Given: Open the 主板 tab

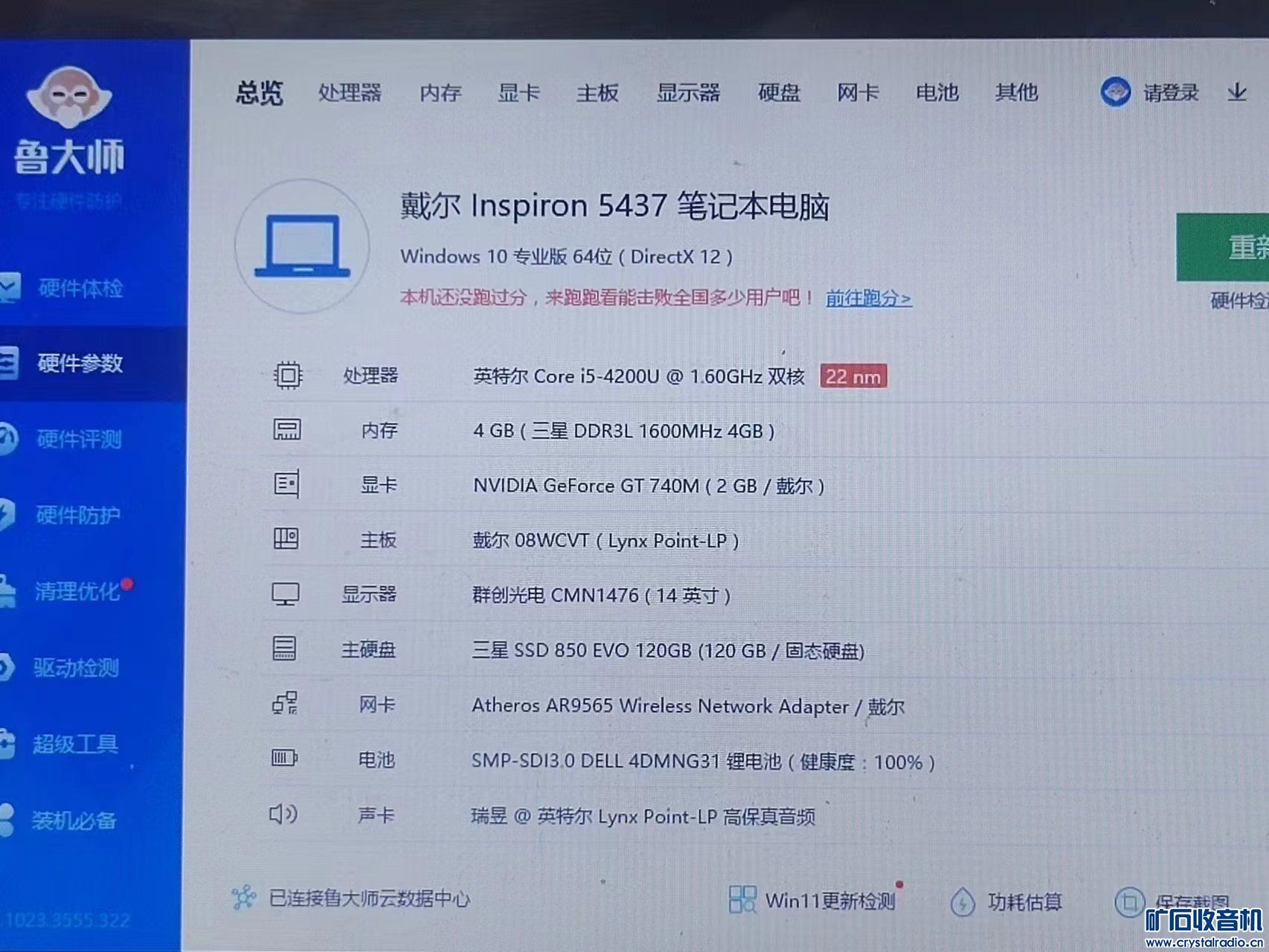Looking at the screenshot, I should pyautogui.click(x=597, y=93).
